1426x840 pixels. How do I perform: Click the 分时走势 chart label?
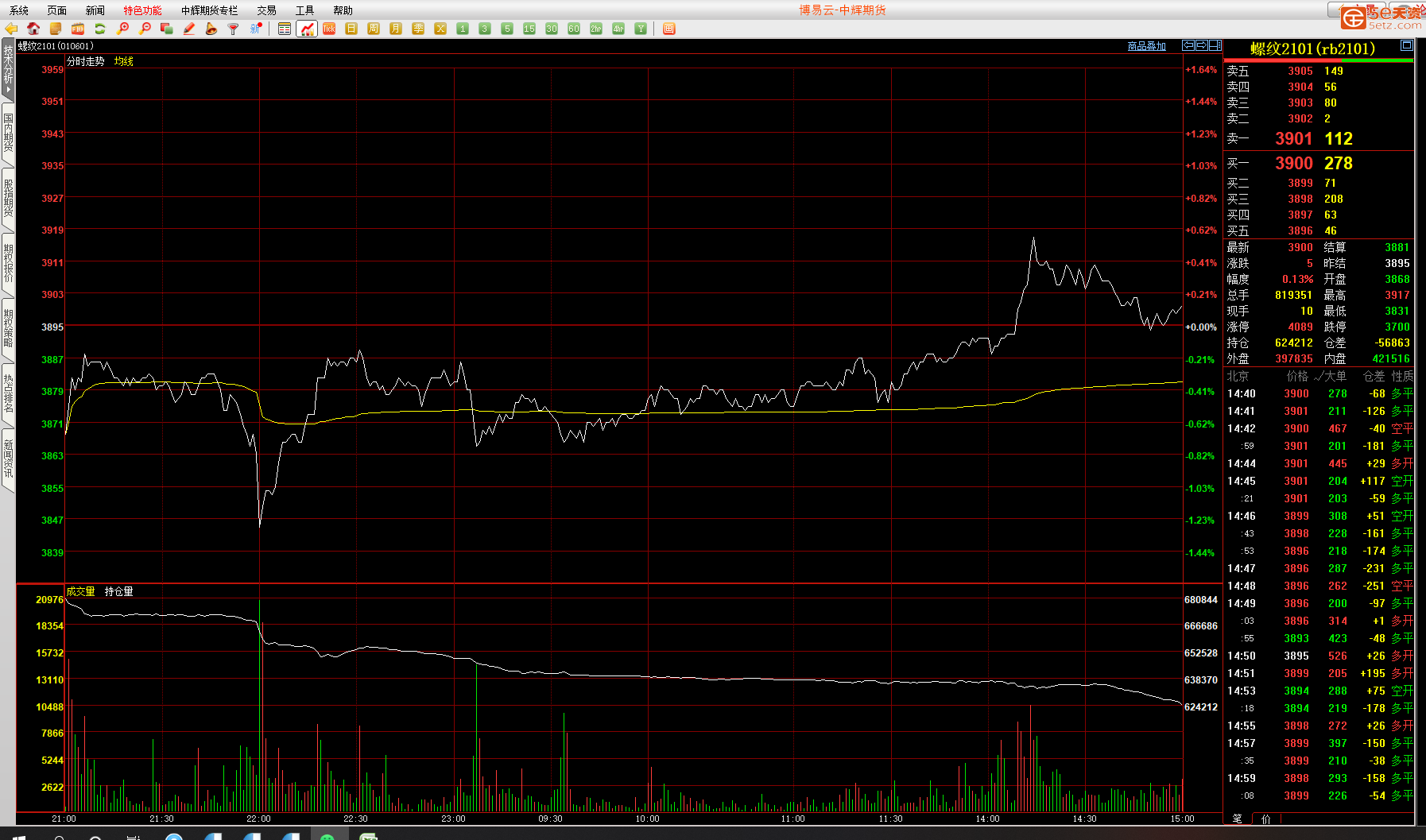click(86, 61)
